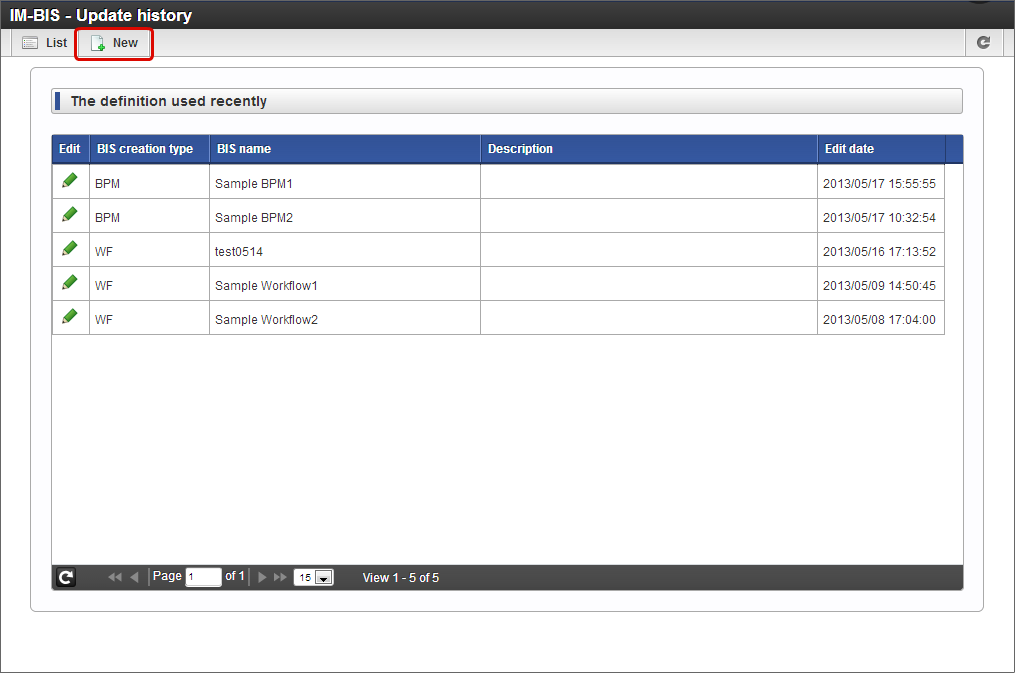Click the page number input field

[203, 577]
